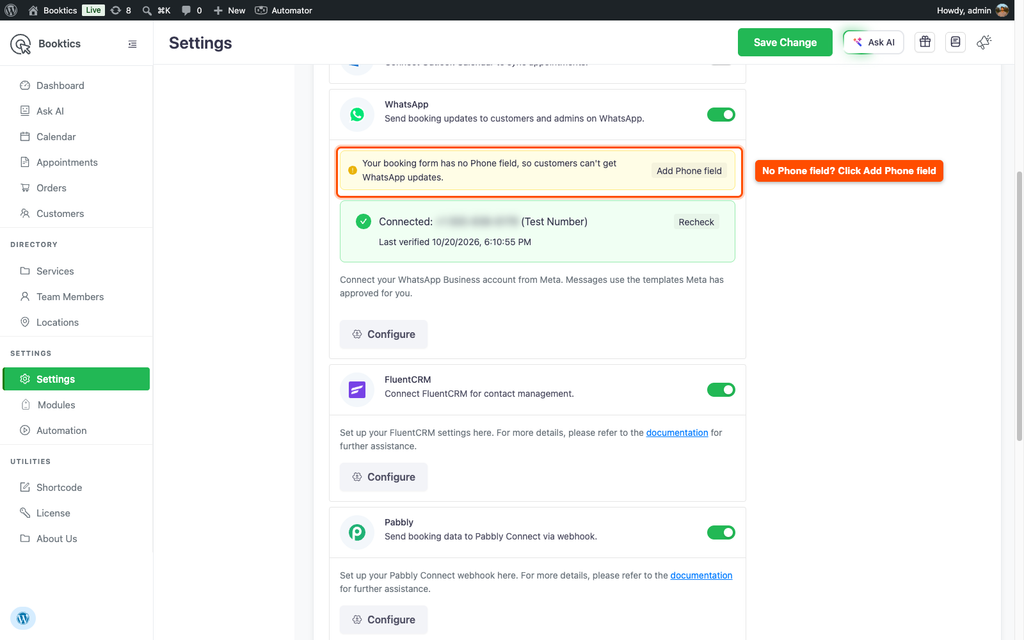This screenshot has height=640, width=1024.
Task: Open the FluentCRM documentation link
Action: pos(677,432)
